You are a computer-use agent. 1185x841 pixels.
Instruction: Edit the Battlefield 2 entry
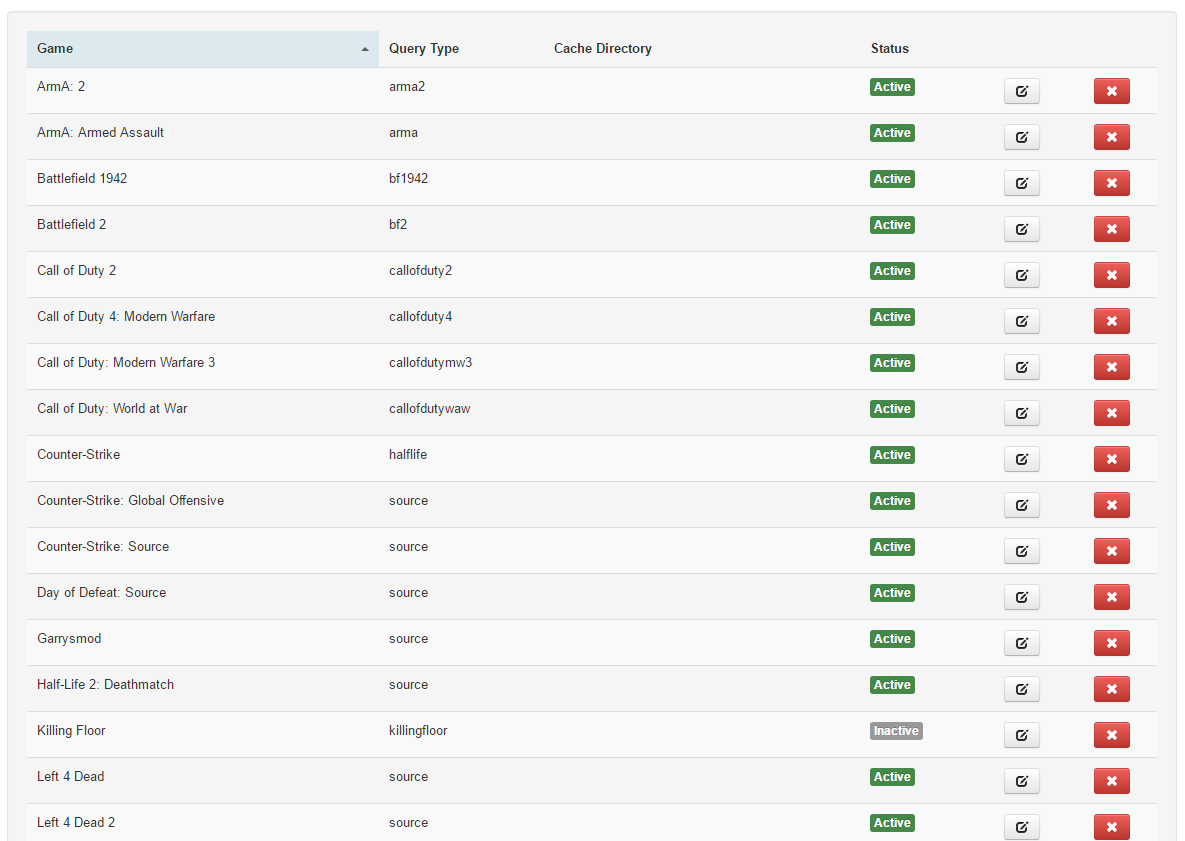(x=1022, y=230)
